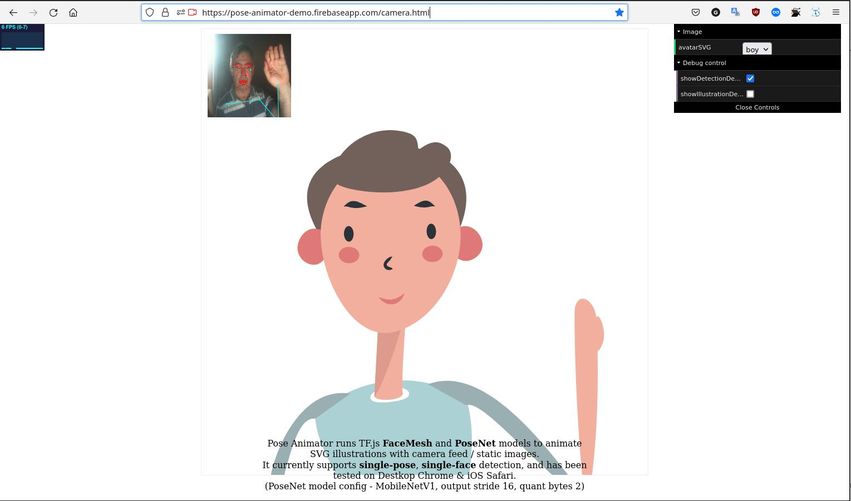
Task: Reload the current page
Action: tap(53, 12)
